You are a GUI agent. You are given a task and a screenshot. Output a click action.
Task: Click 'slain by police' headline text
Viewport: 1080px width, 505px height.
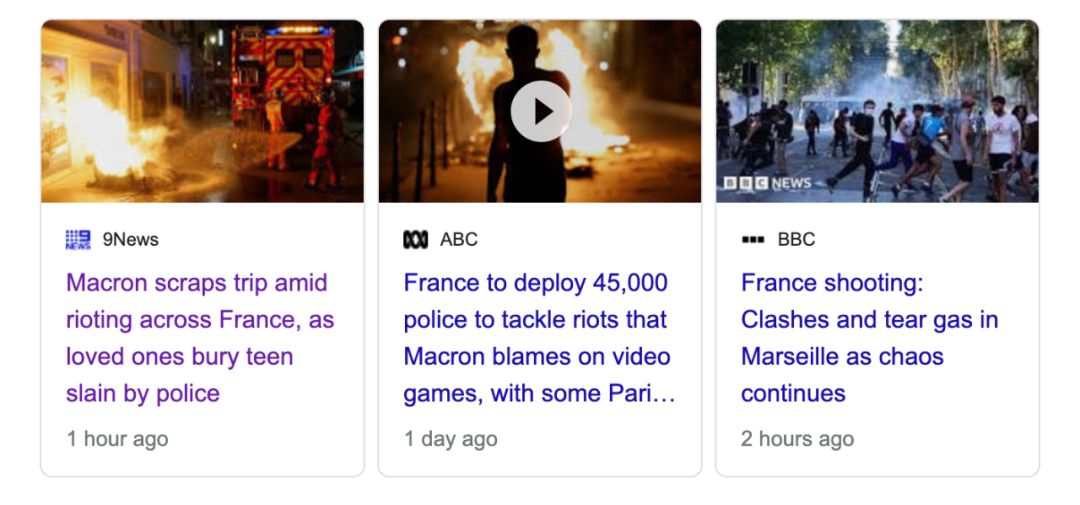(143, 393)
